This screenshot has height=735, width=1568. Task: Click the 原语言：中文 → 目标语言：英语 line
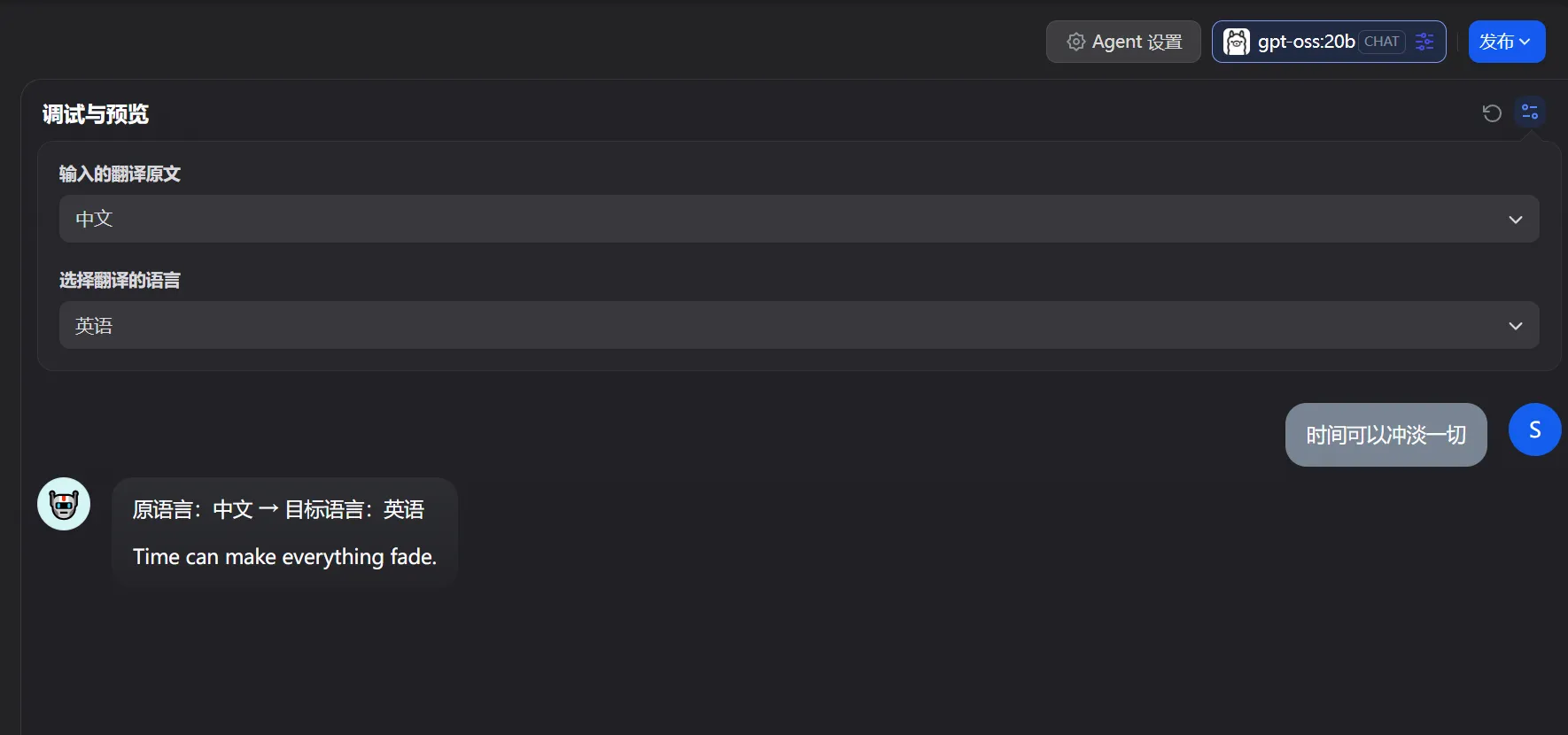[278, 509]
